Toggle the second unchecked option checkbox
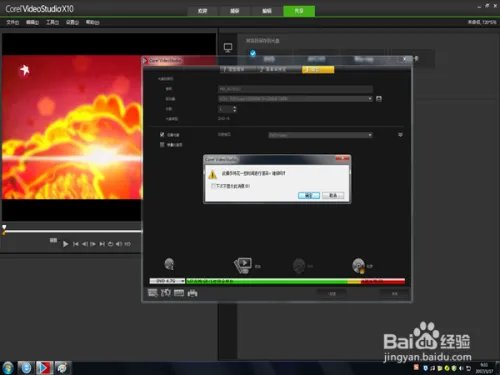 click(x=162, y=144)
